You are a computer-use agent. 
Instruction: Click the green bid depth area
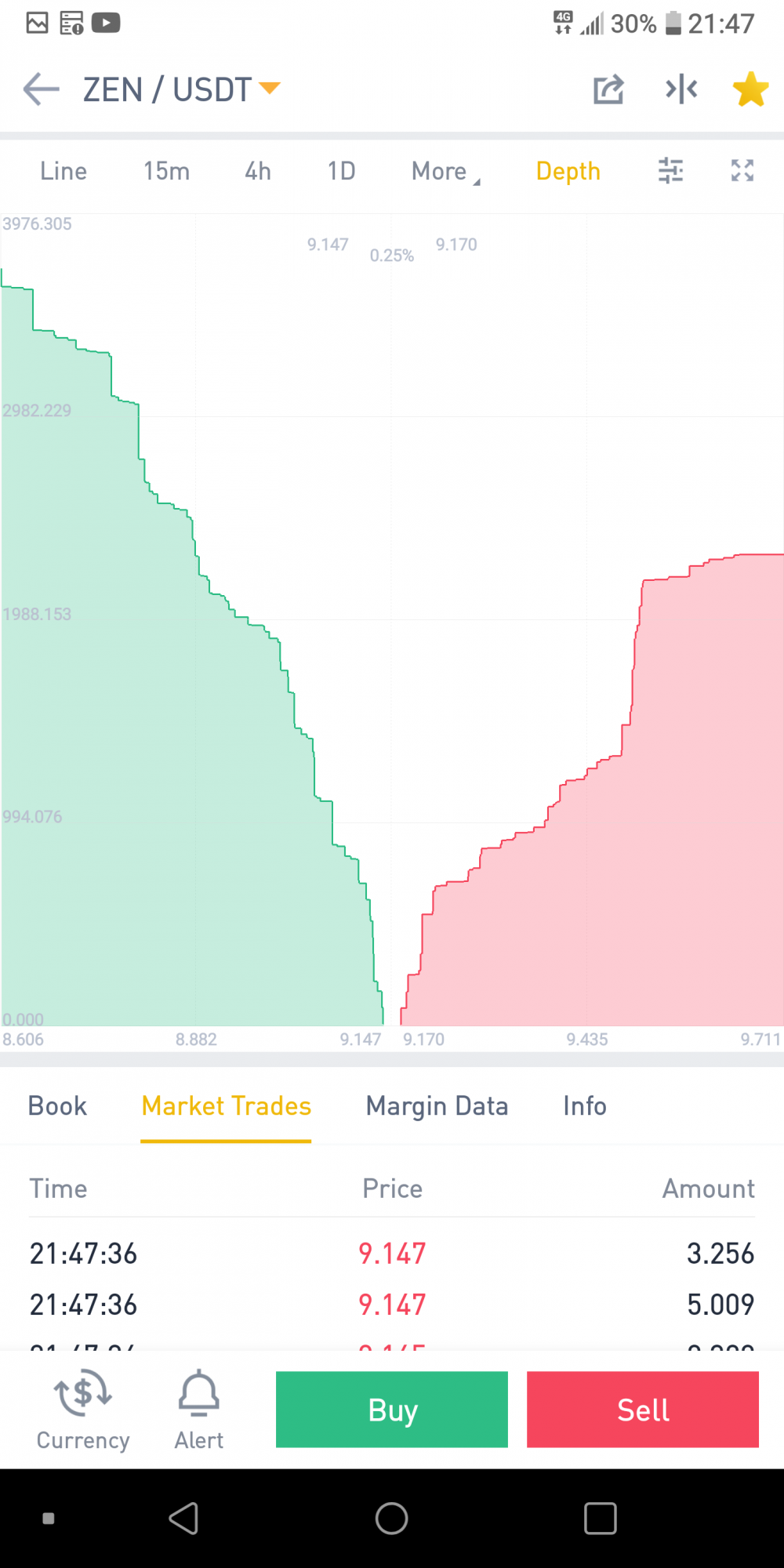tap(157, 784)
